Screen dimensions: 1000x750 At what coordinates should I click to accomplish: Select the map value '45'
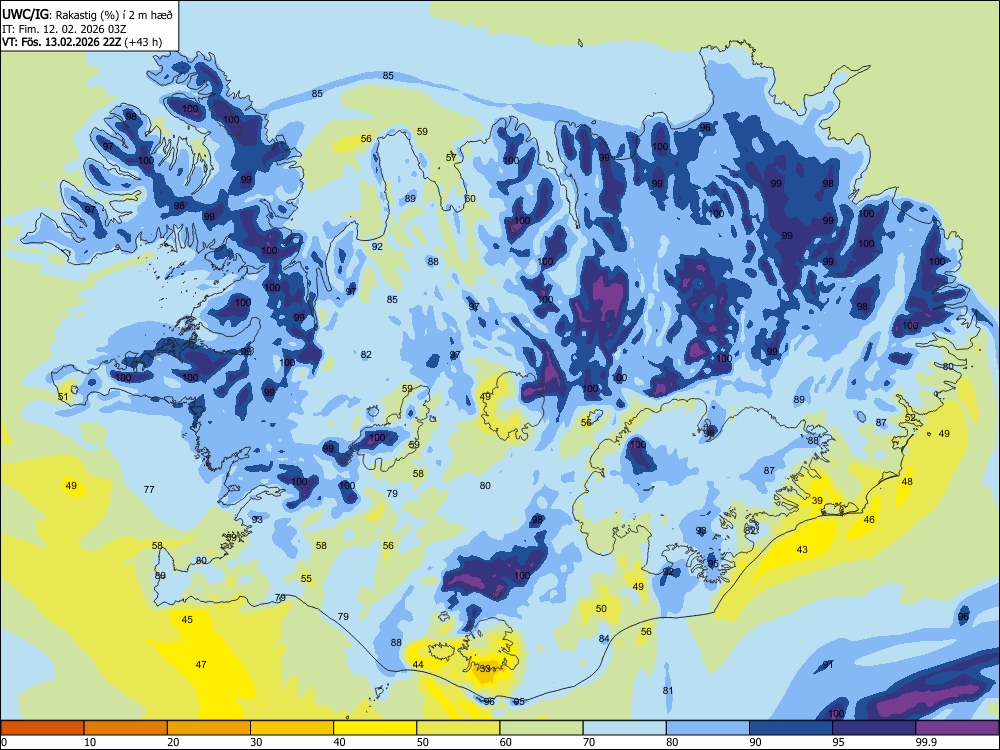pyautogui.click(x=187, y=619)
